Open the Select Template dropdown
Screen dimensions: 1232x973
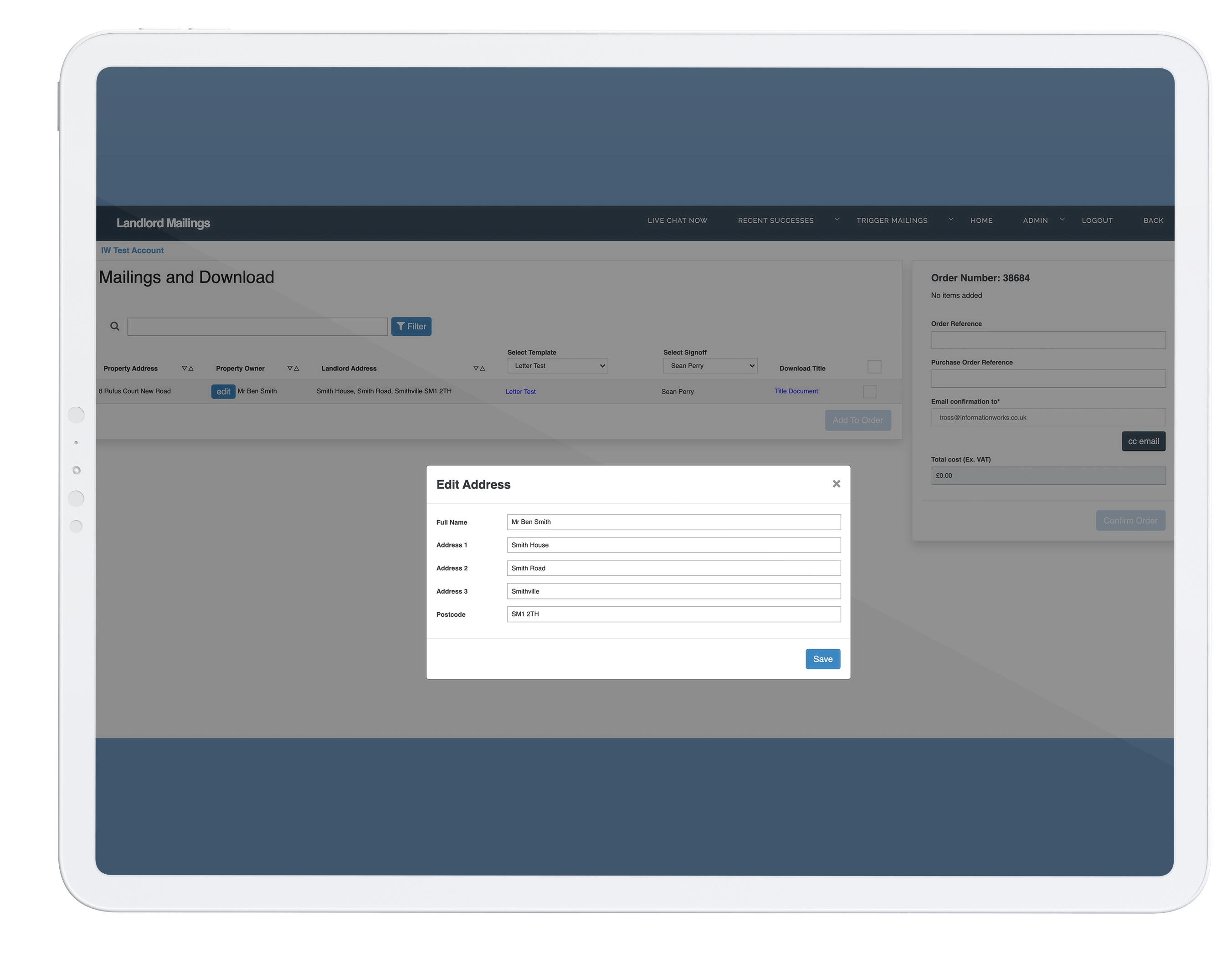[557, 366]
